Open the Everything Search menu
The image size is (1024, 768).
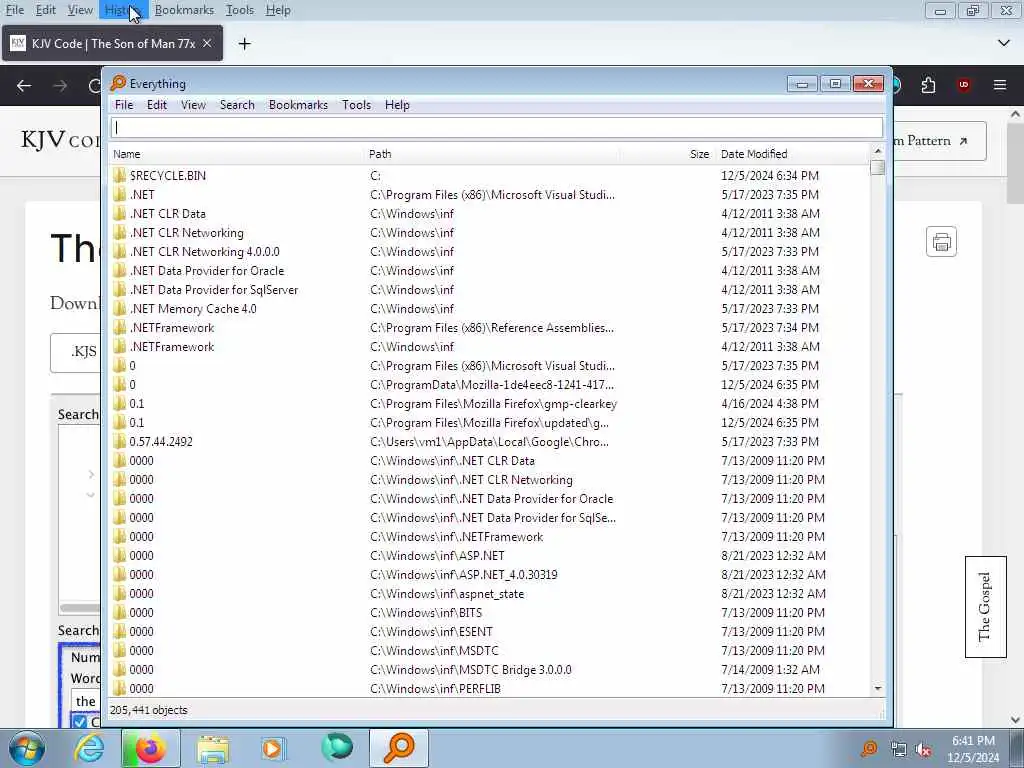tap(237, 105)
